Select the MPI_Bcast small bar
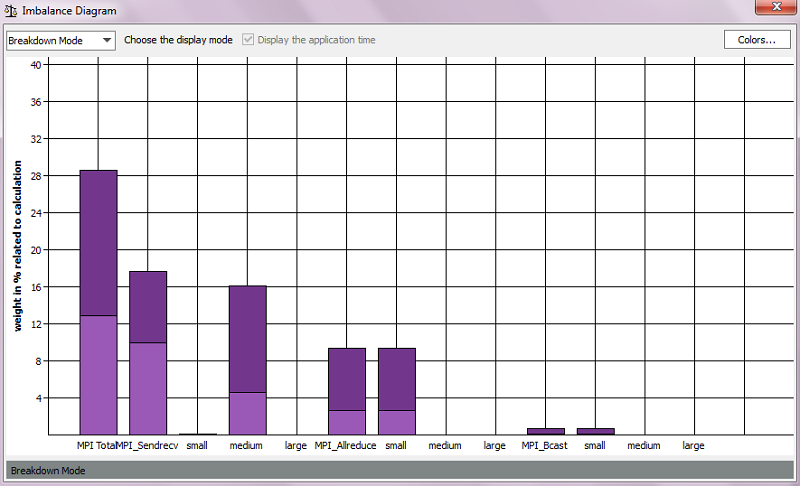 tap(595, 431)
